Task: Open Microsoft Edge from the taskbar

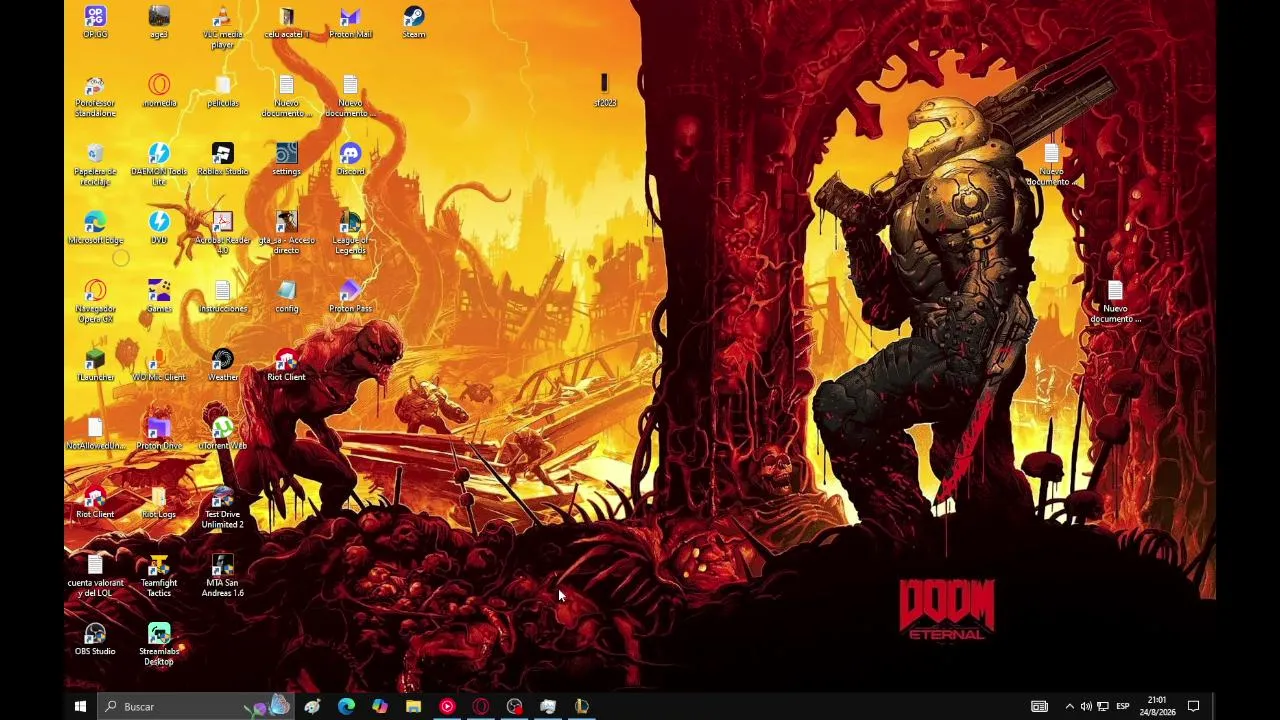Action: 346,706
